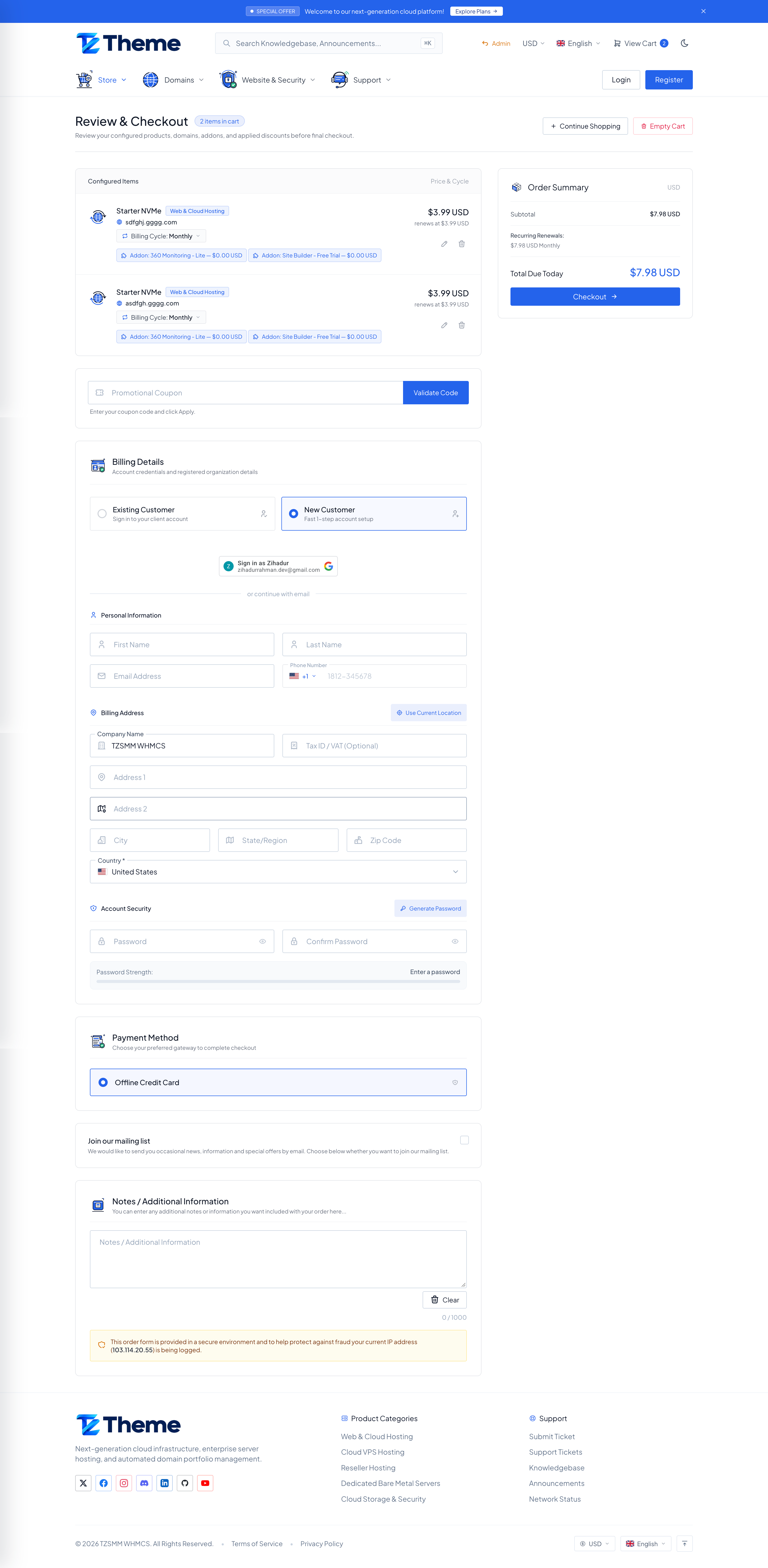Toggle dark mode moon icon
768x1568 pixels.
coord(684,43)
